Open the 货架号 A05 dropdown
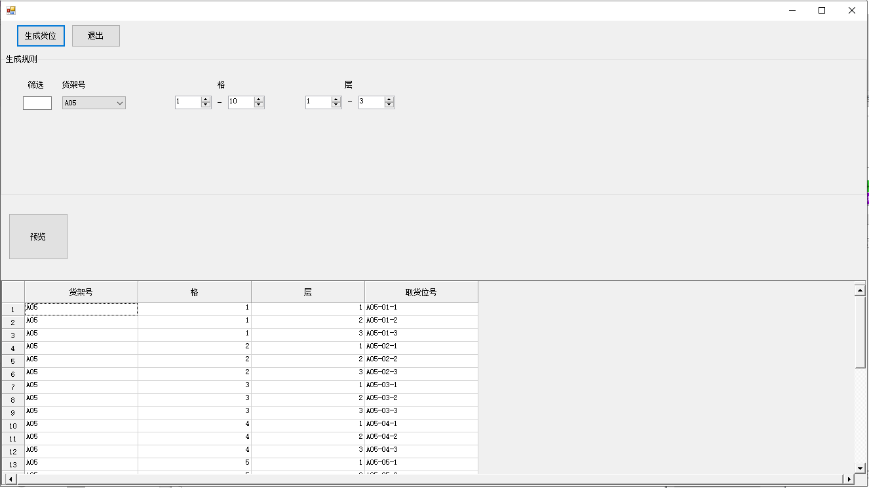 point(94,102)
